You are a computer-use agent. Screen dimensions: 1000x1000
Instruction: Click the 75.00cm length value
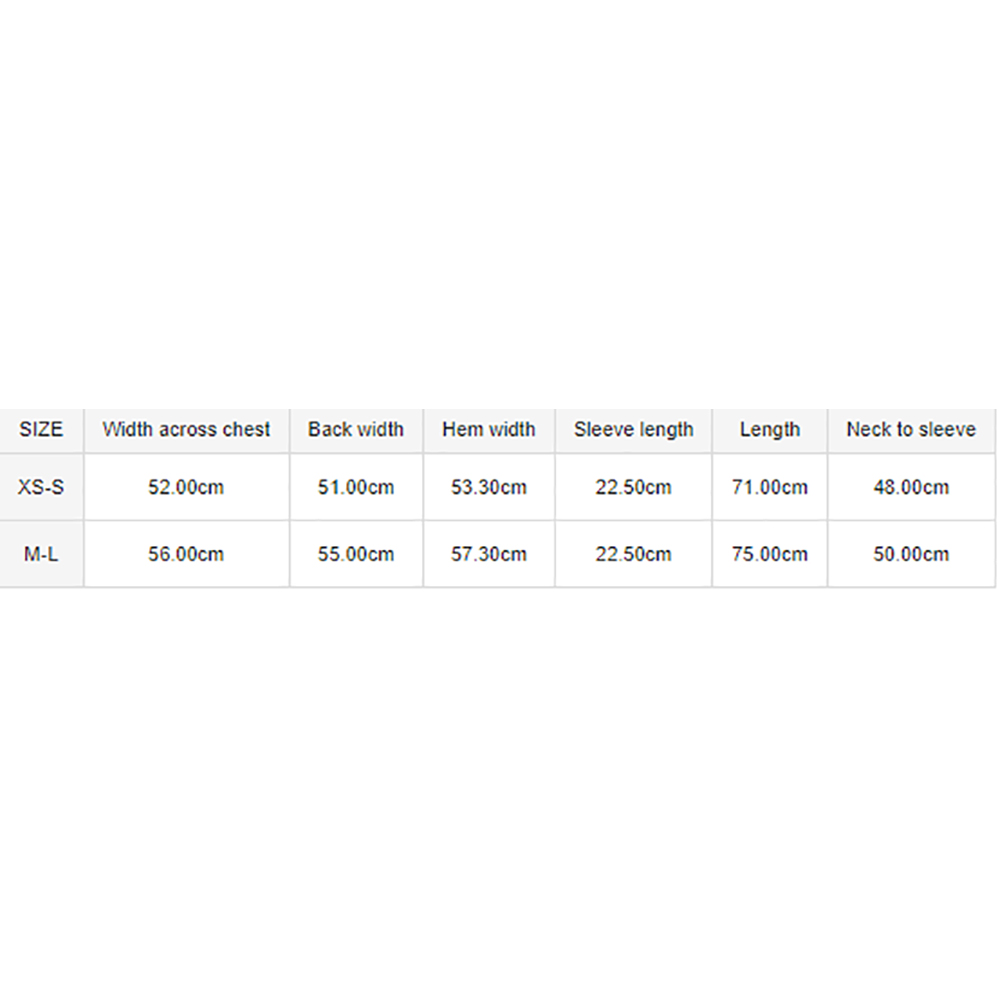(x=770, y=554)
